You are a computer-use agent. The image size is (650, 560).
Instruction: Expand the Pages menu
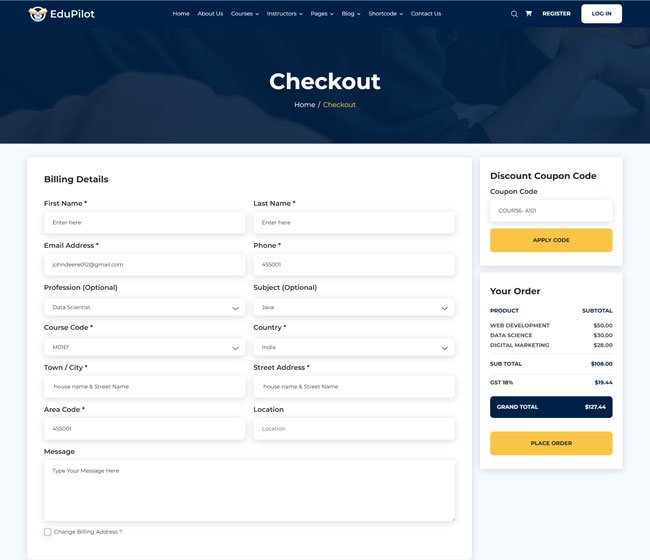point(322,14)
